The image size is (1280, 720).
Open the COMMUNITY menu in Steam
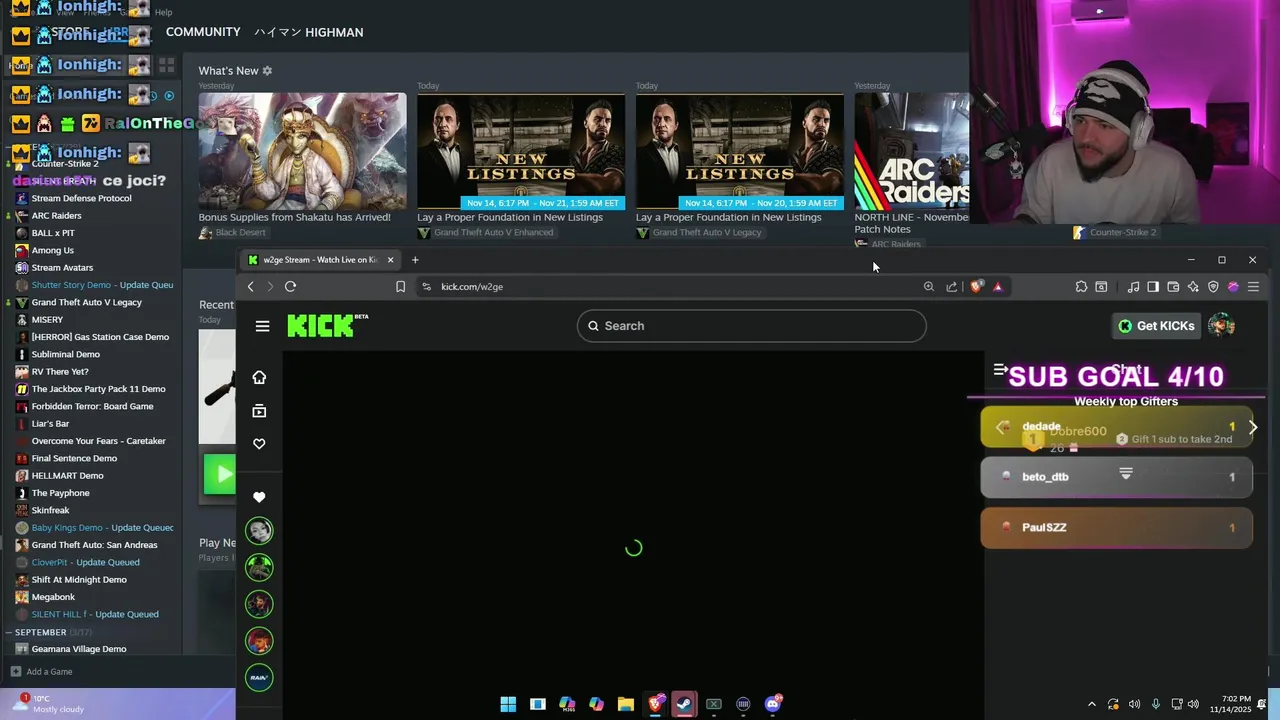point(203,32)
